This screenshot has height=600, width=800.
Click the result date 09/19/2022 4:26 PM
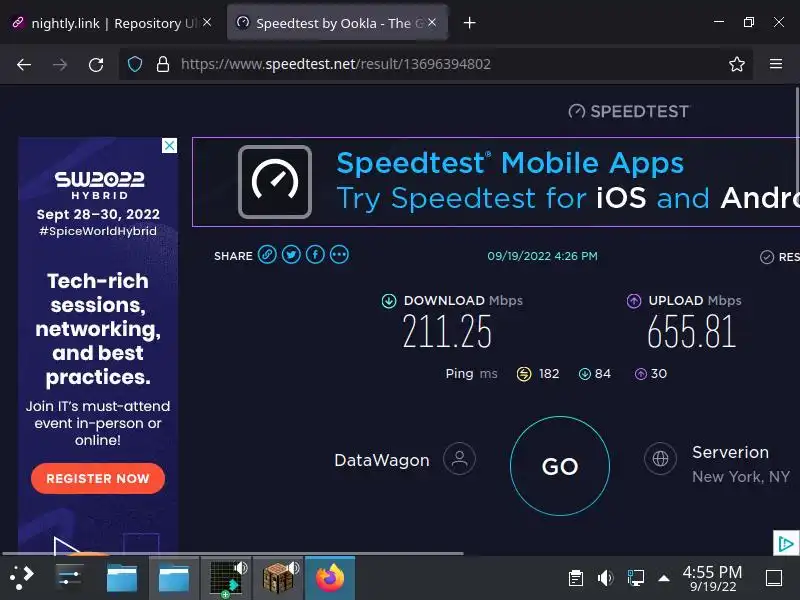tap(542, 256)
